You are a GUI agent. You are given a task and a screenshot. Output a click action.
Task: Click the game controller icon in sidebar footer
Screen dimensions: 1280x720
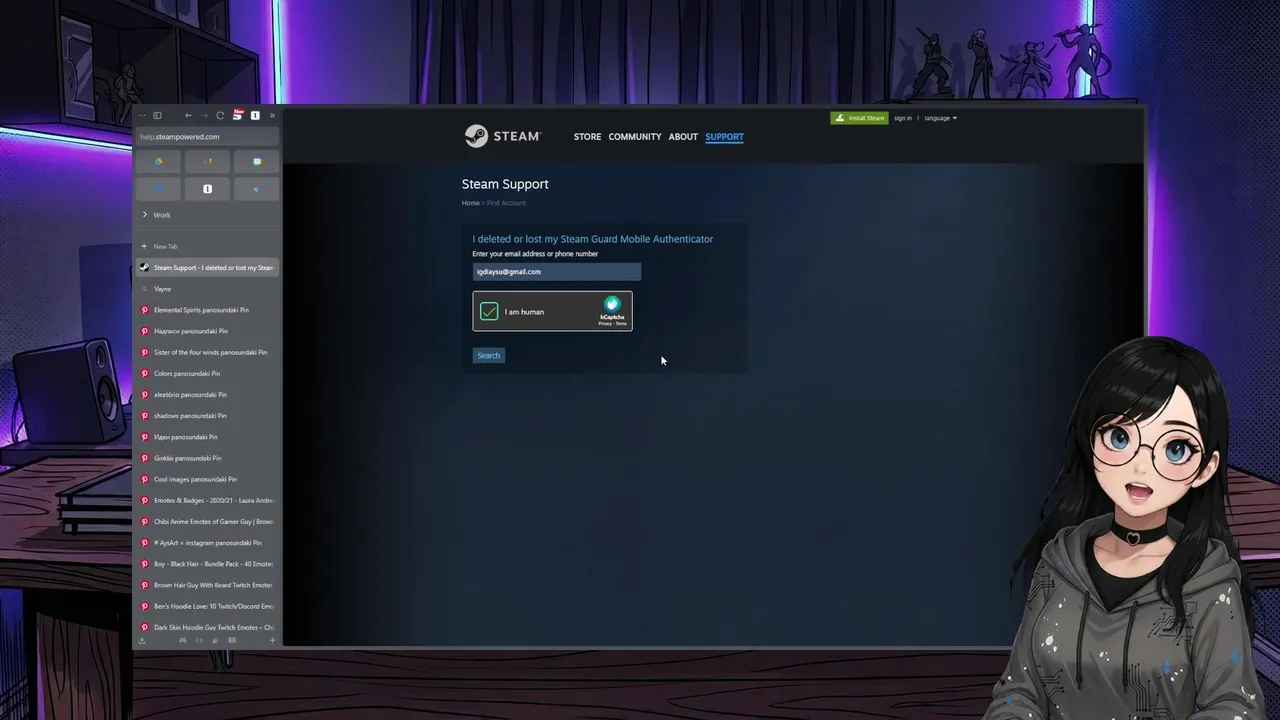(182, 640)
